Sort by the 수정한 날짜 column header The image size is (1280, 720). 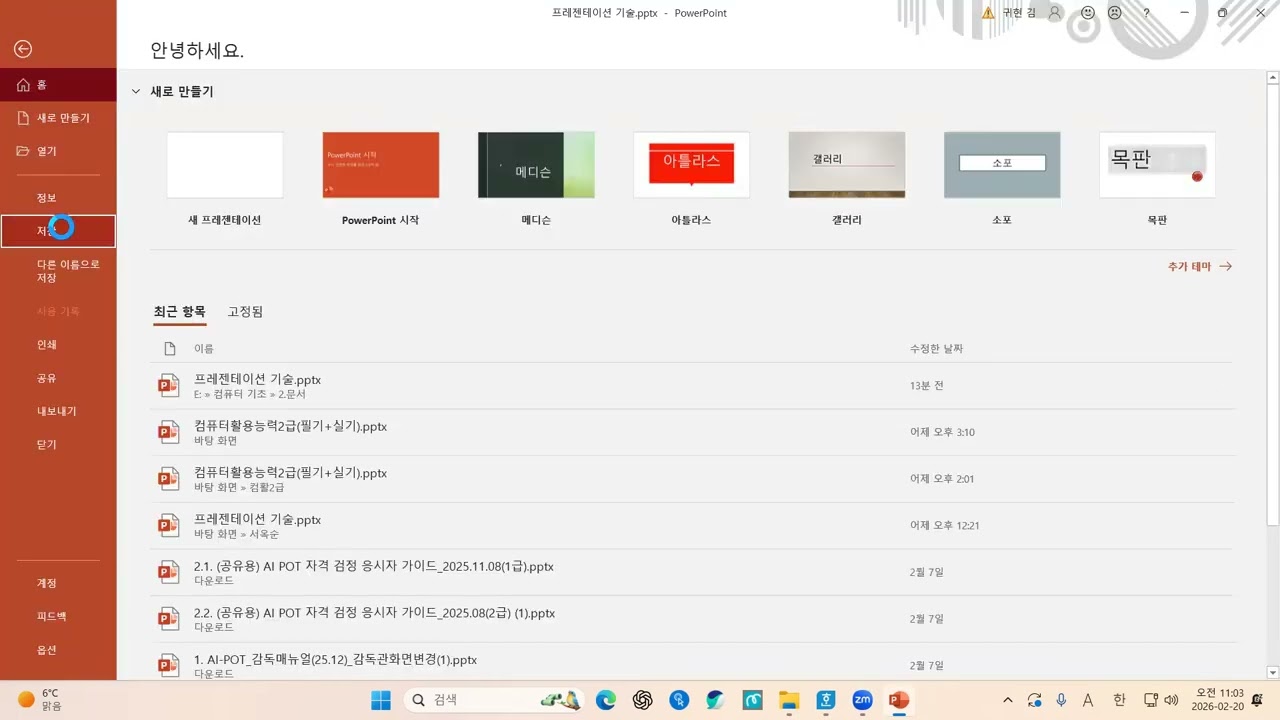(x=936, y=349)
